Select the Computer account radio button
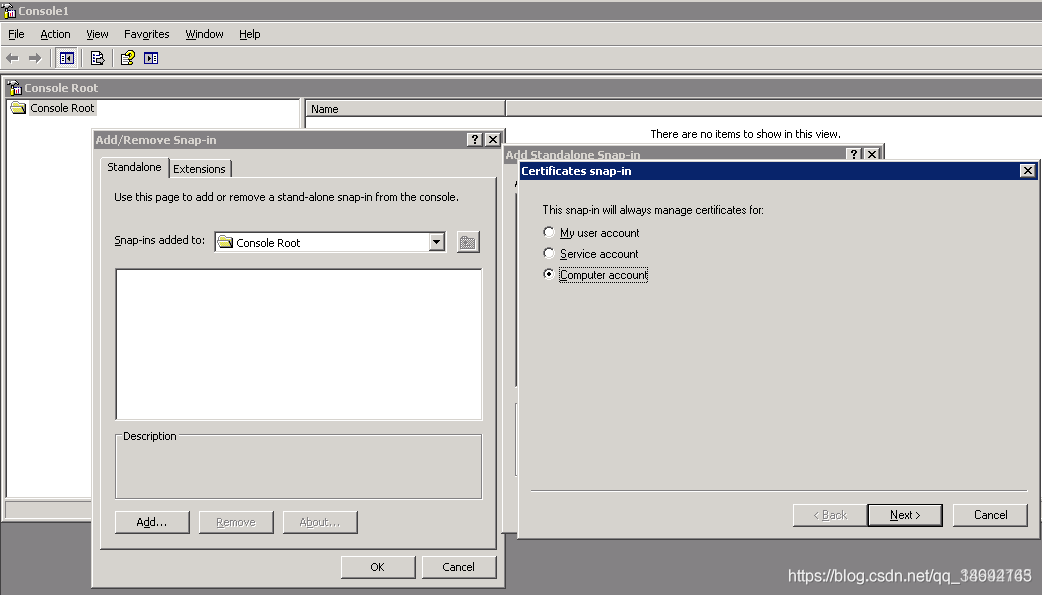Viewport: 1042px width, 595px height. 549,274
